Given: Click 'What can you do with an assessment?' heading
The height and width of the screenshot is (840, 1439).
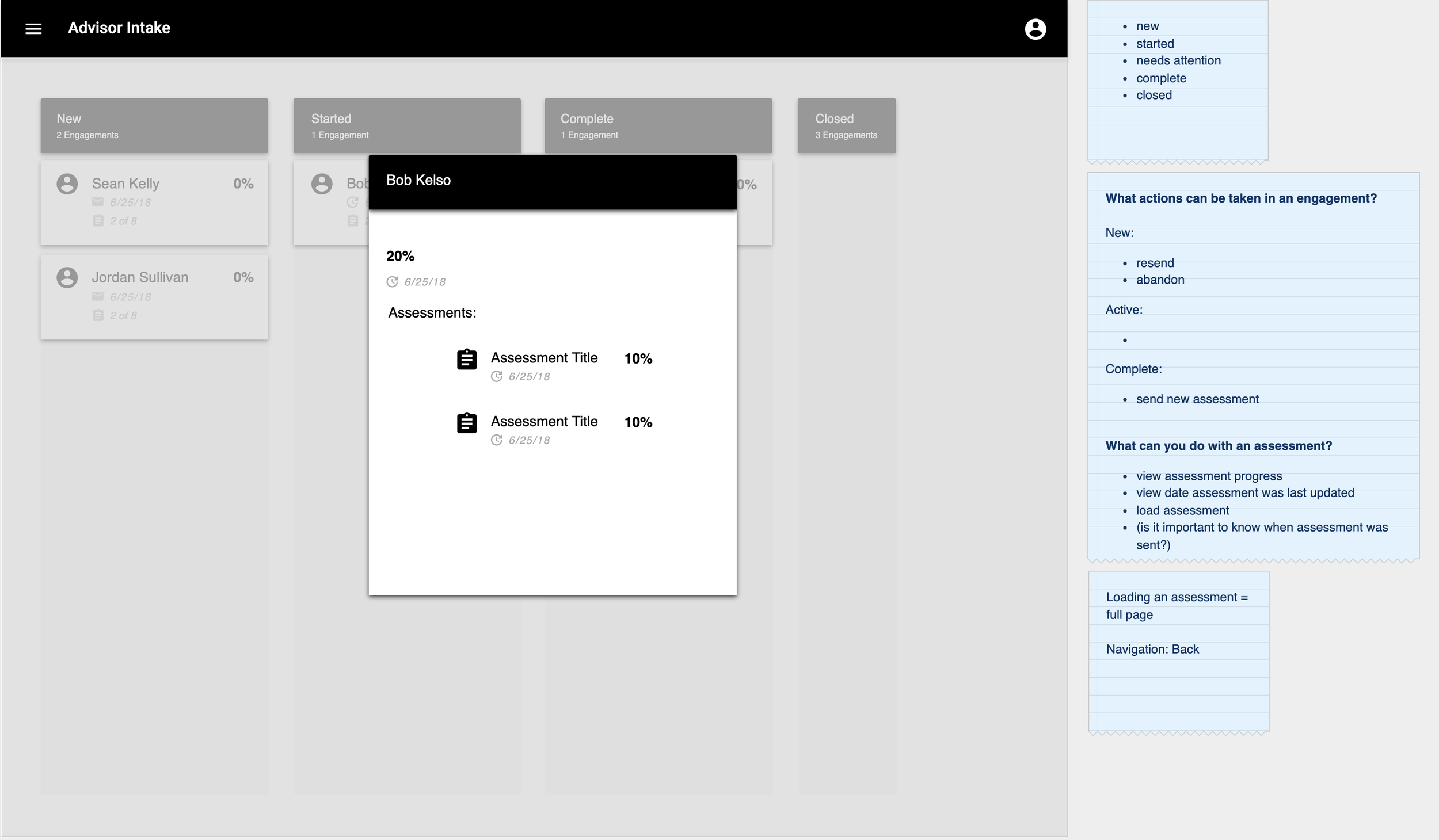Looking at the screenshot, I should click(1219, 446).
